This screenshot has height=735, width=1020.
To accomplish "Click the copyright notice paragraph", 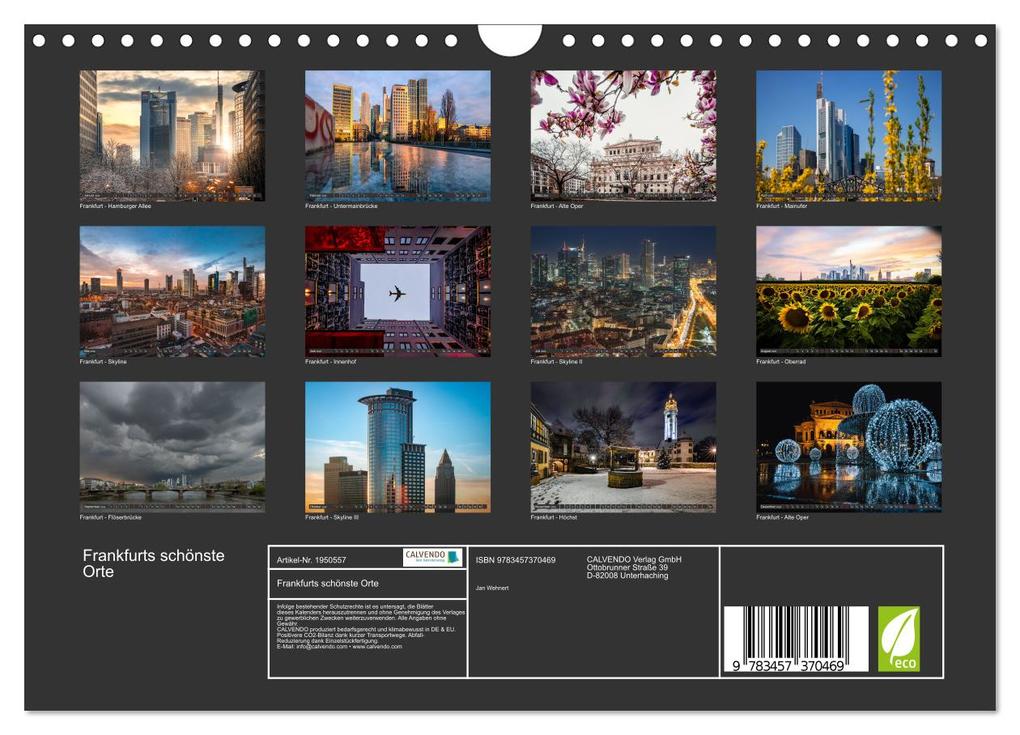I will 371,626.
